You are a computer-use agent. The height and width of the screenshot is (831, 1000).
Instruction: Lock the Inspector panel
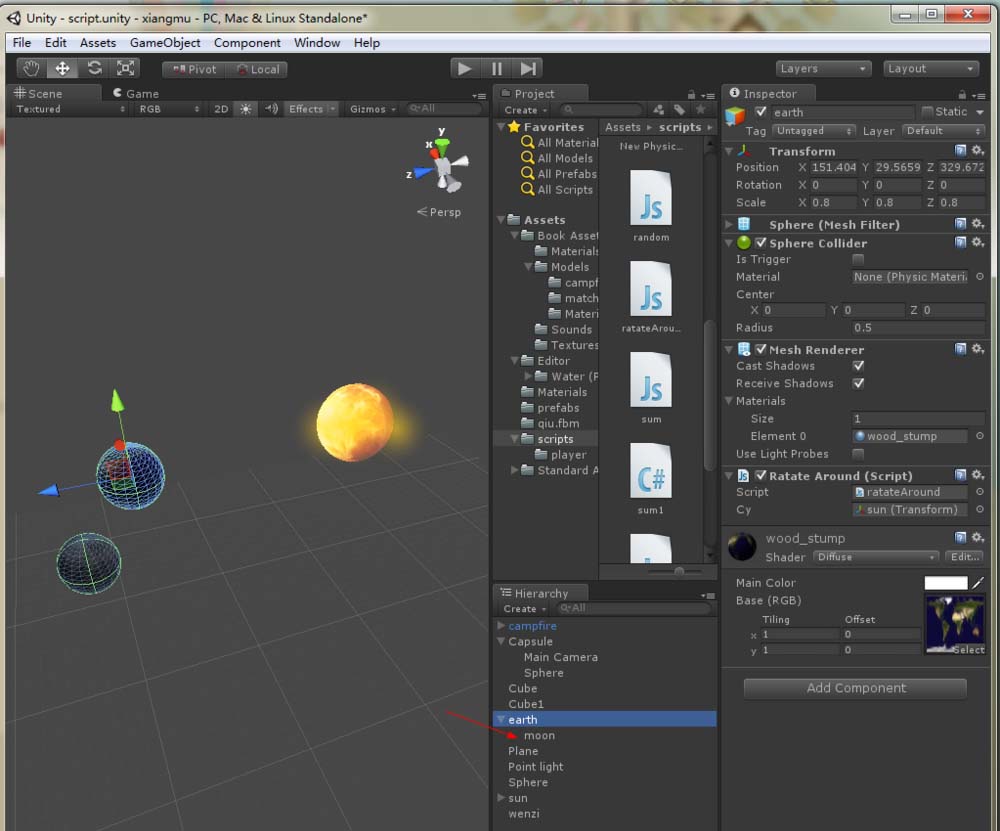coord(962,95)
